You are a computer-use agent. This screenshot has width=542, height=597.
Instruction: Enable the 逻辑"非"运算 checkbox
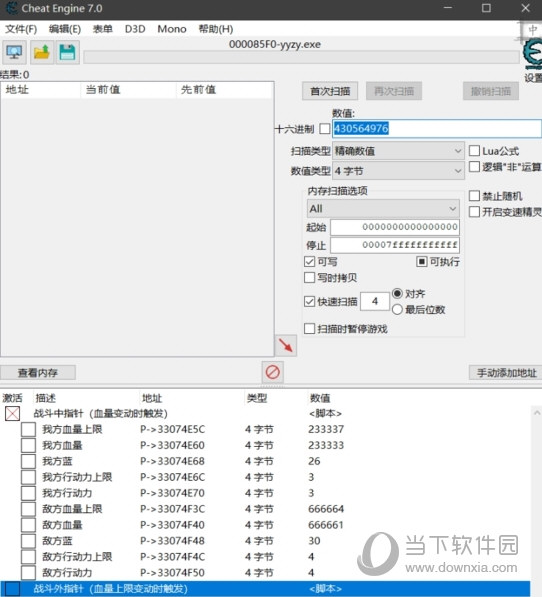point(474,167)
